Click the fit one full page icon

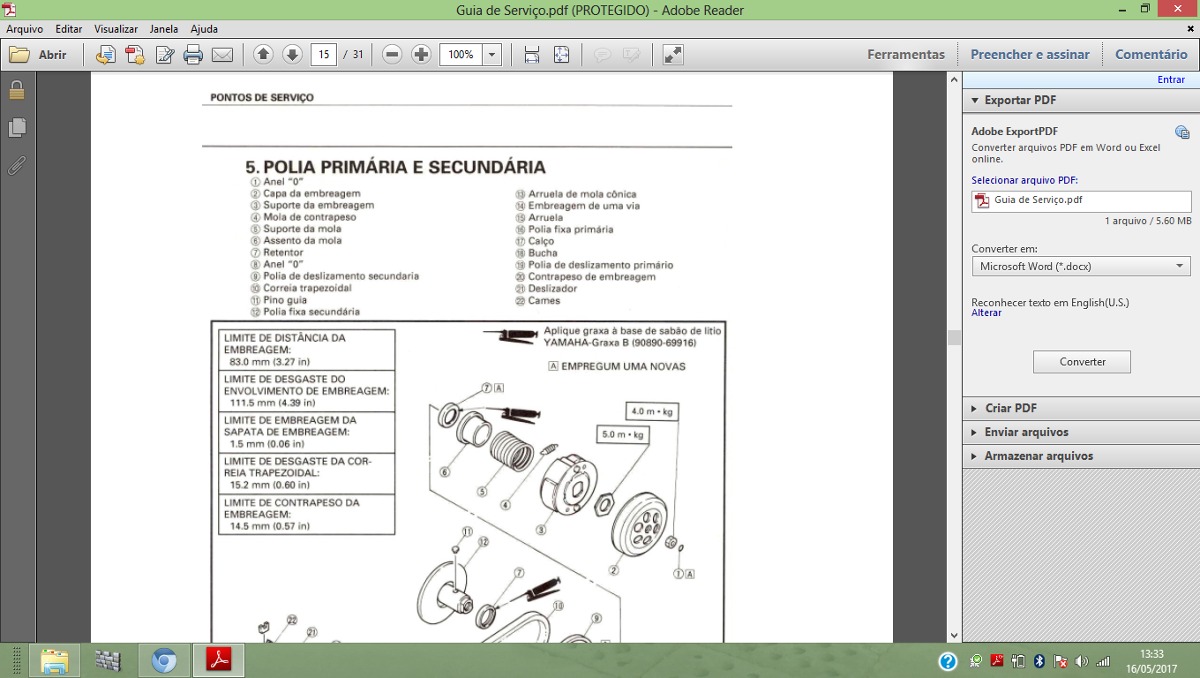tap(562, 55)
